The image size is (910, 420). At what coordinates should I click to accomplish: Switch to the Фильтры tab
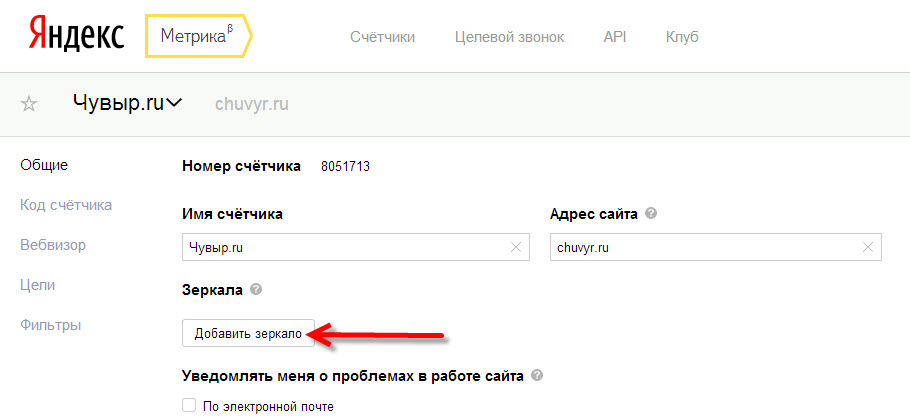pyautogui.click(x=50, y=325)
